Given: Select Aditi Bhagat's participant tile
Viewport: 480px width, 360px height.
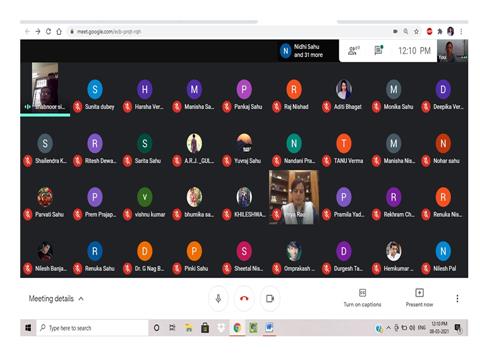Looking at the screenshot, I should coord(344,95).
